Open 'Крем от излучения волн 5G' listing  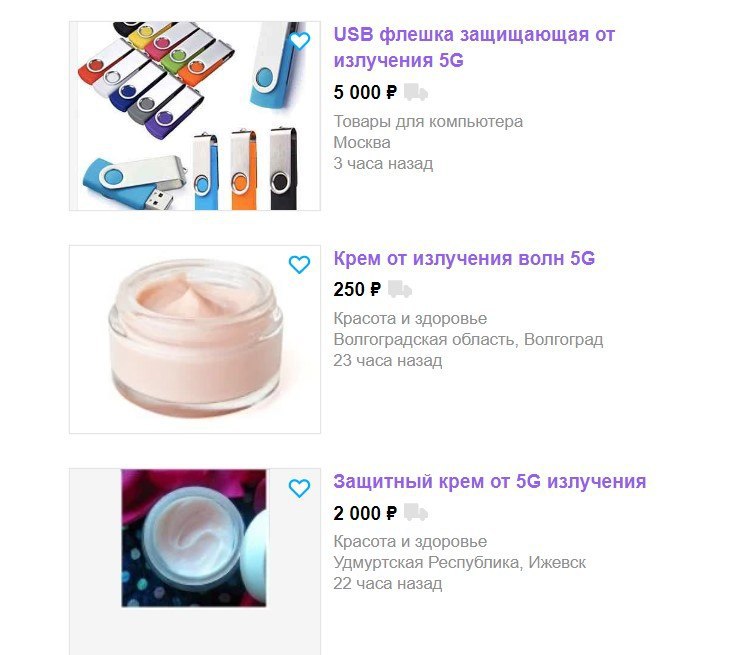[x=464, y=258]
